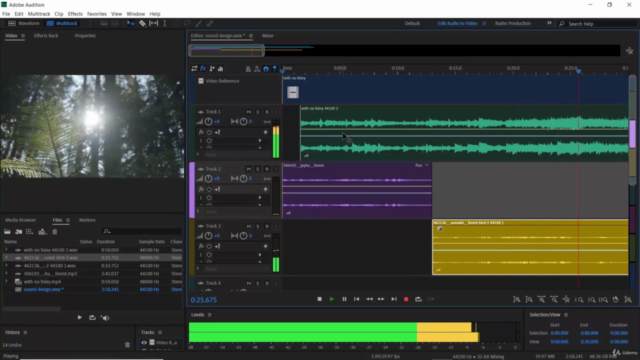Select the Edit Audio to Video workspace
This screenshot has height=360, width=640.
pyautogui.click(x=457, y=24)
